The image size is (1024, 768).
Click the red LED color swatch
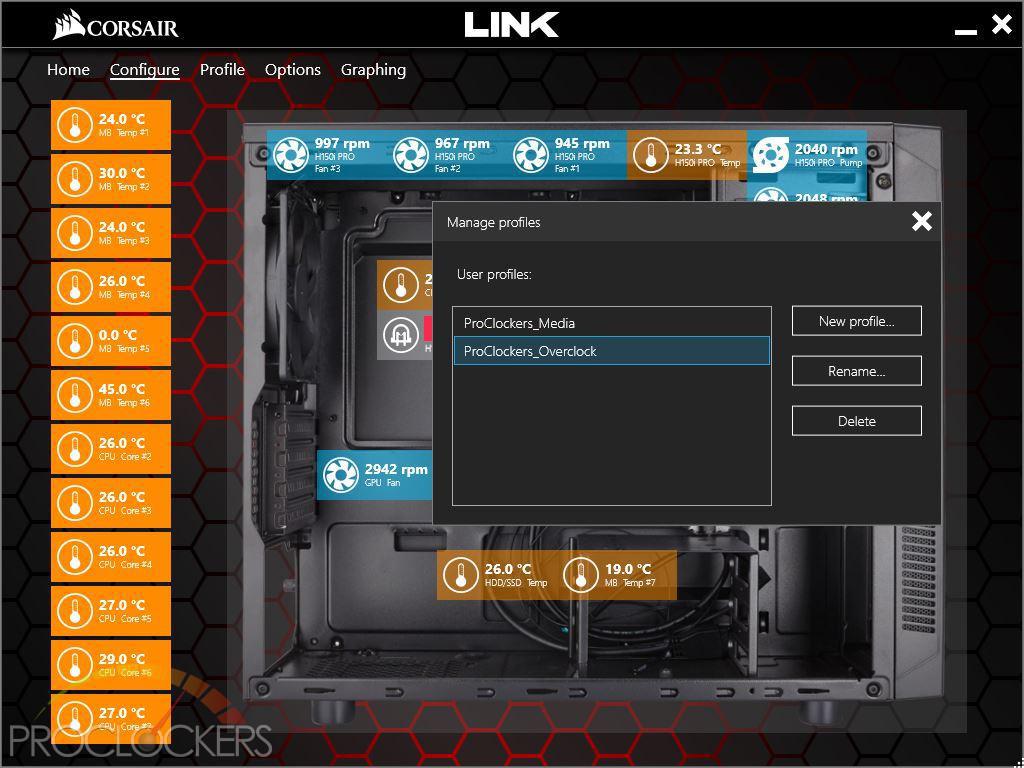pyautogui.click(x=428, y=330)
